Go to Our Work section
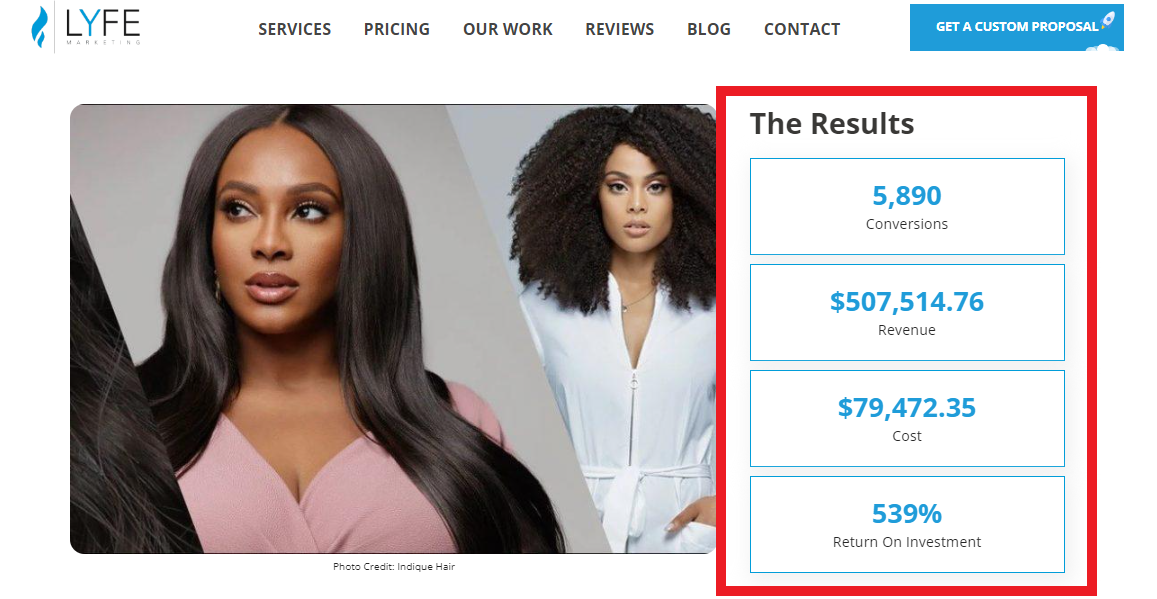The width and height of the screenshot is (1157, 599). click(508, 30)
